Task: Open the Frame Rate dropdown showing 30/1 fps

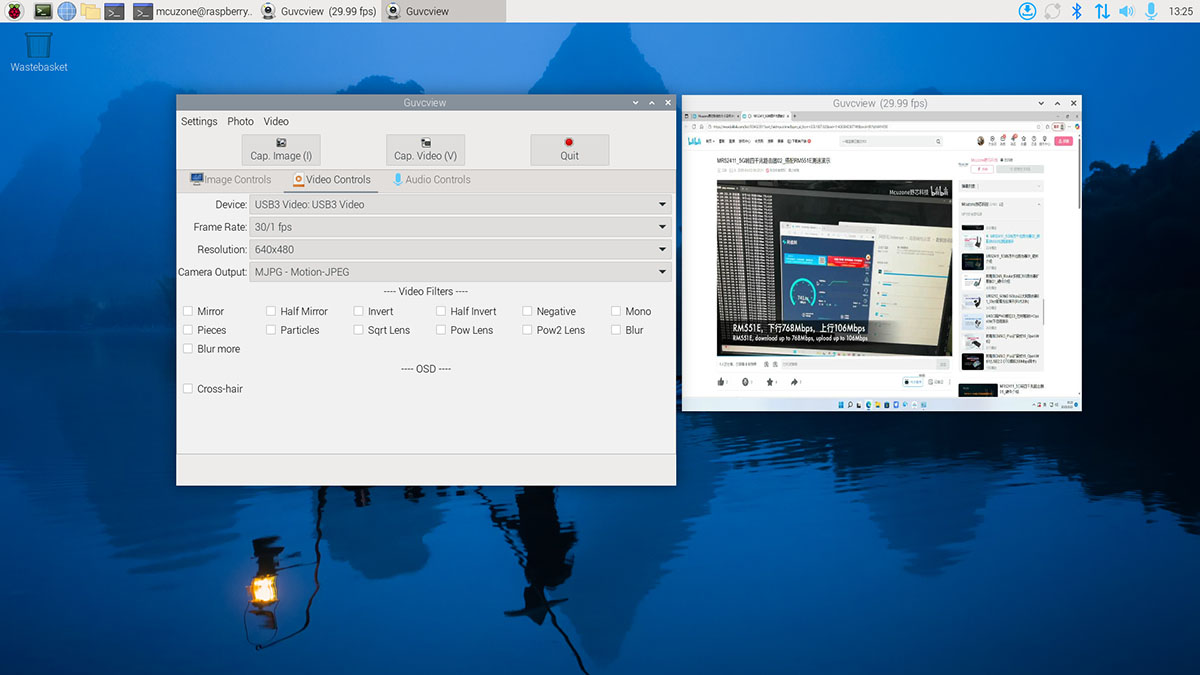Action: point(460,227)
